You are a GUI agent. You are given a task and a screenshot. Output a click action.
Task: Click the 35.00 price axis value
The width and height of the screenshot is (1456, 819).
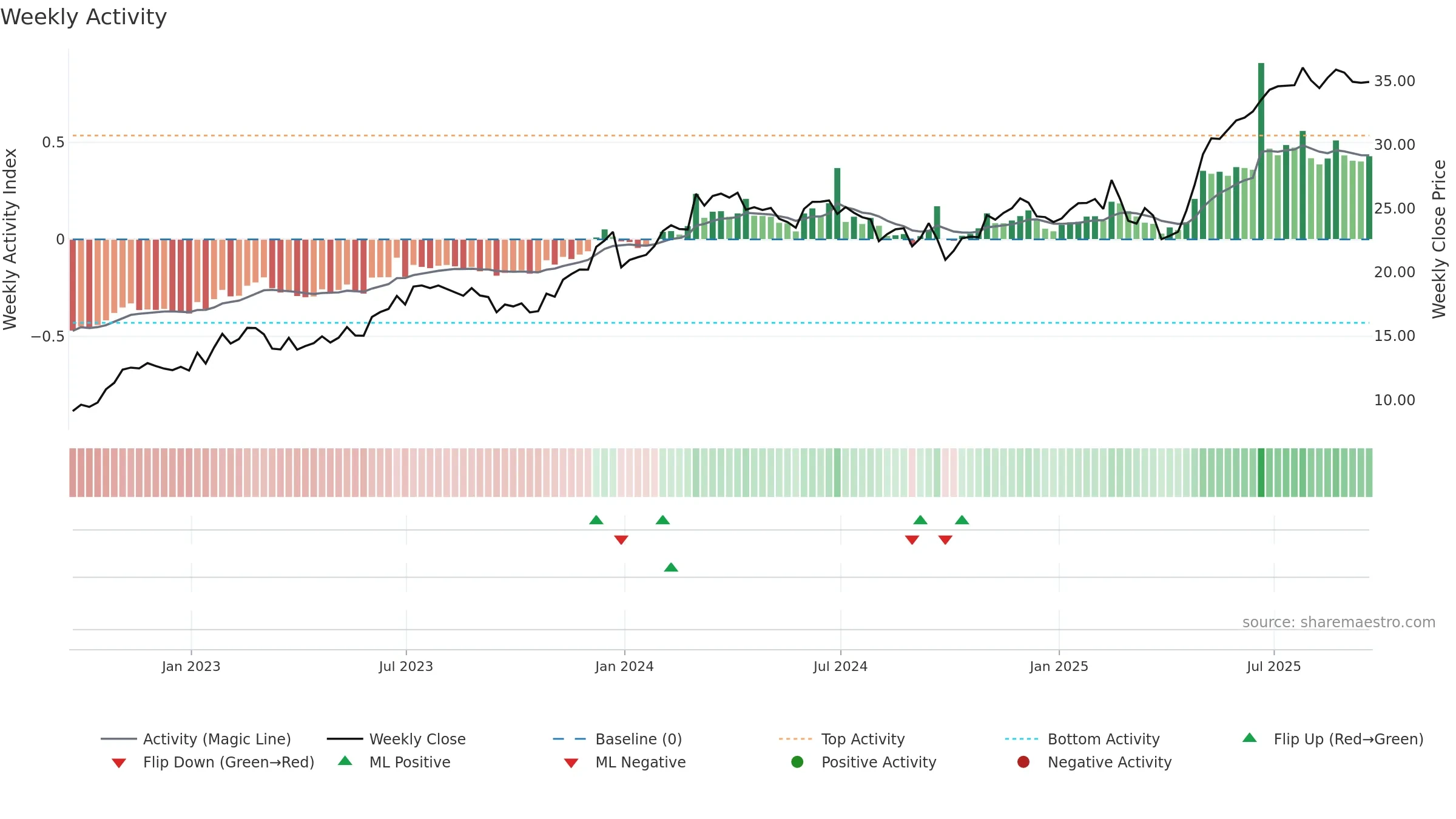[x=1395, y=81]
